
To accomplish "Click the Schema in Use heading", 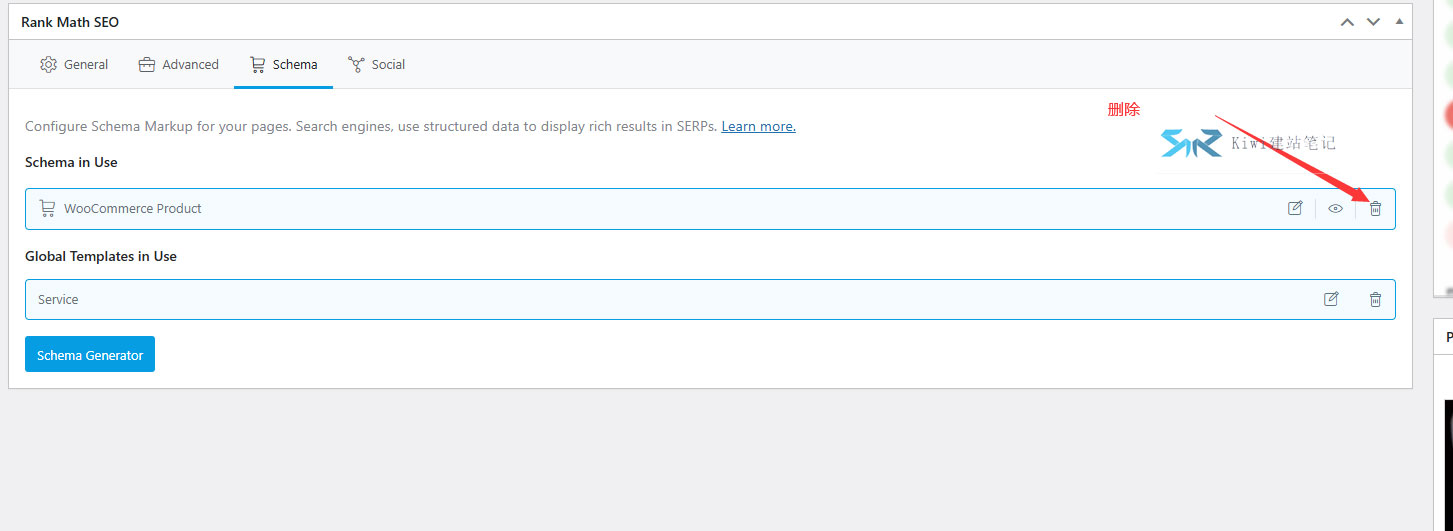I will point(71,162).
